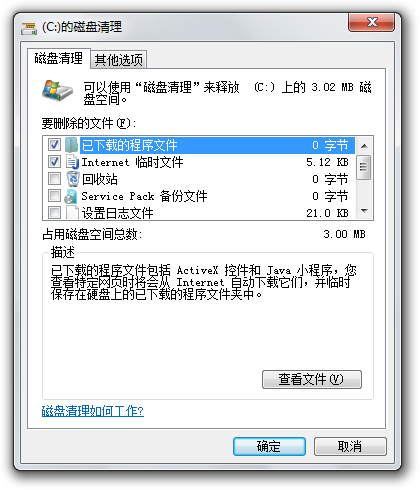Viewport: 420px width, 490px height.
Task: Click the disk cleanup drive icon in header
Action: point(57,90)
